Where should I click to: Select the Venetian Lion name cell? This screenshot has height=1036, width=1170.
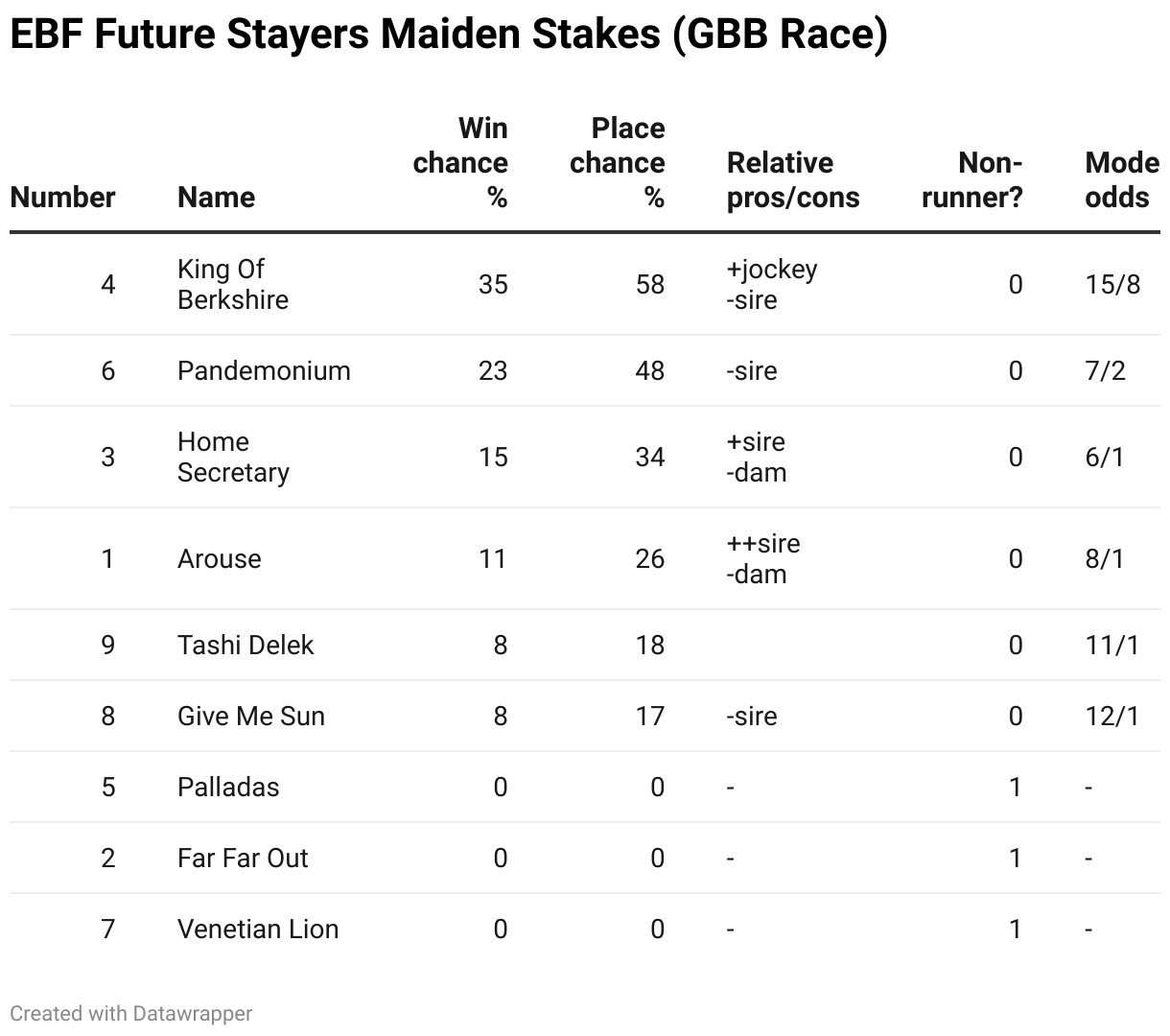click(x=258, y=929)
